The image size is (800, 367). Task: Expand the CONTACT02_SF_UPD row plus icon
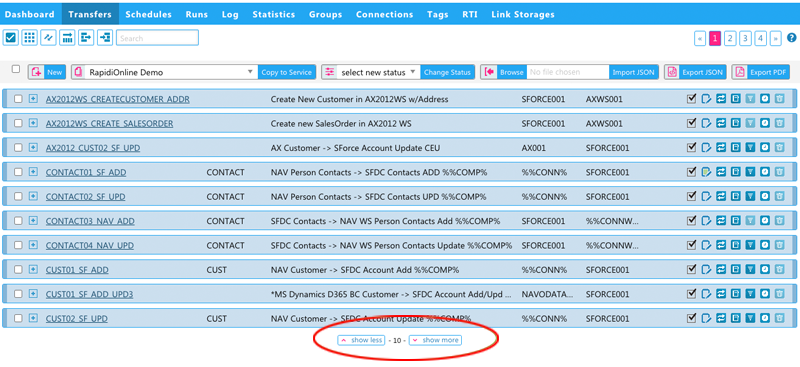click(33, 197)
